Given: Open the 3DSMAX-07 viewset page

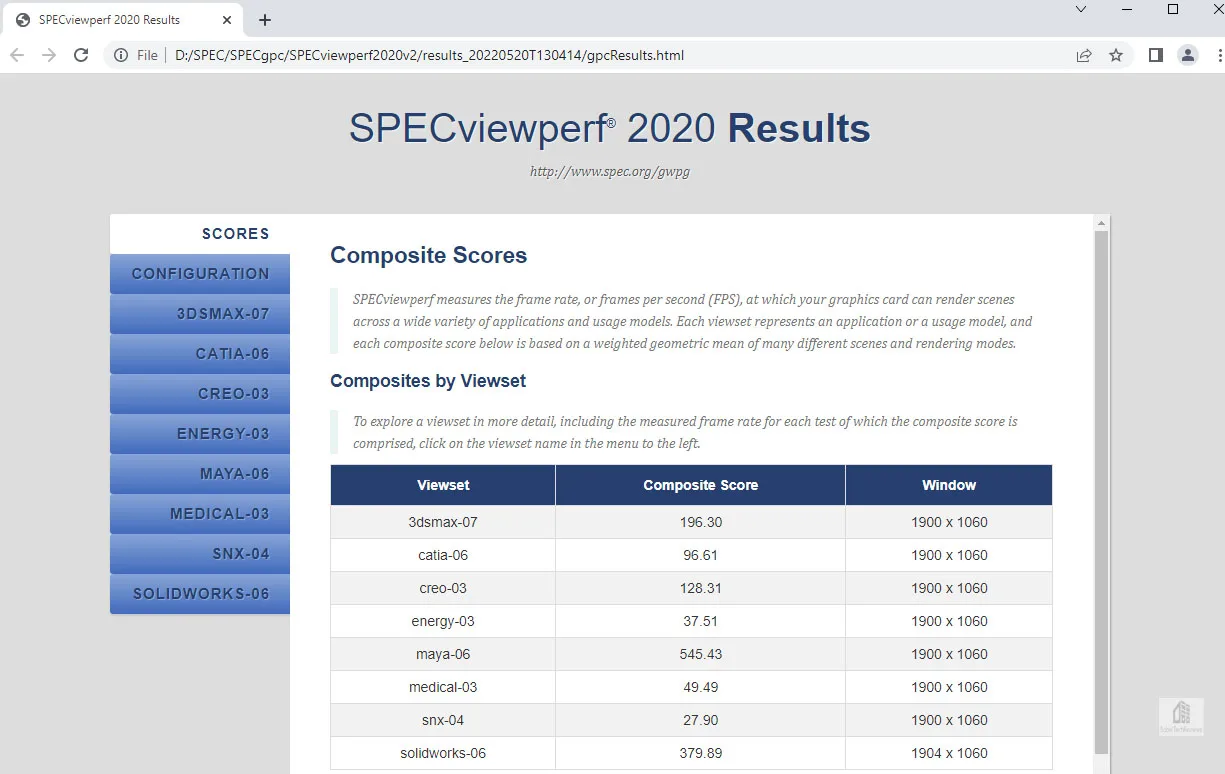Looking at the screenshot, I should pos(200,313).
